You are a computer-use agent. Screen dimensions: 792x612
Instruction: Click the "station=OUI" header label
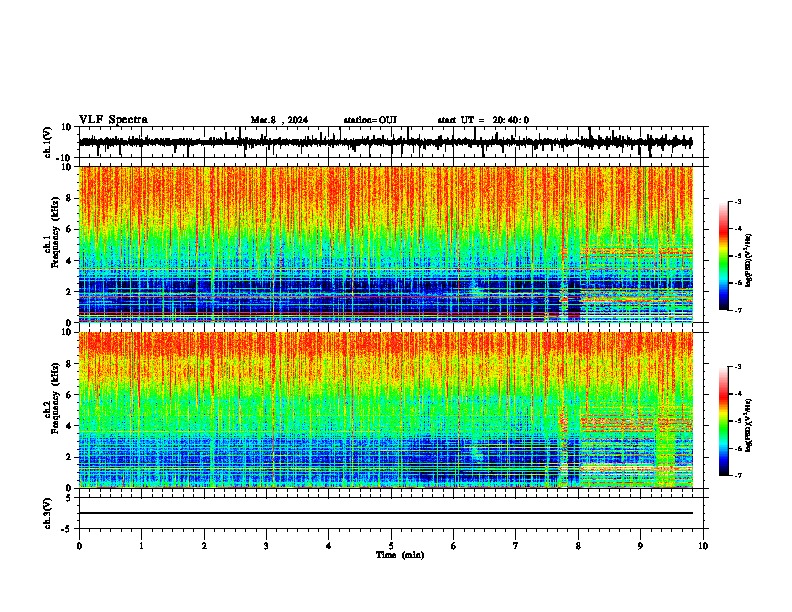coord(370,120)
